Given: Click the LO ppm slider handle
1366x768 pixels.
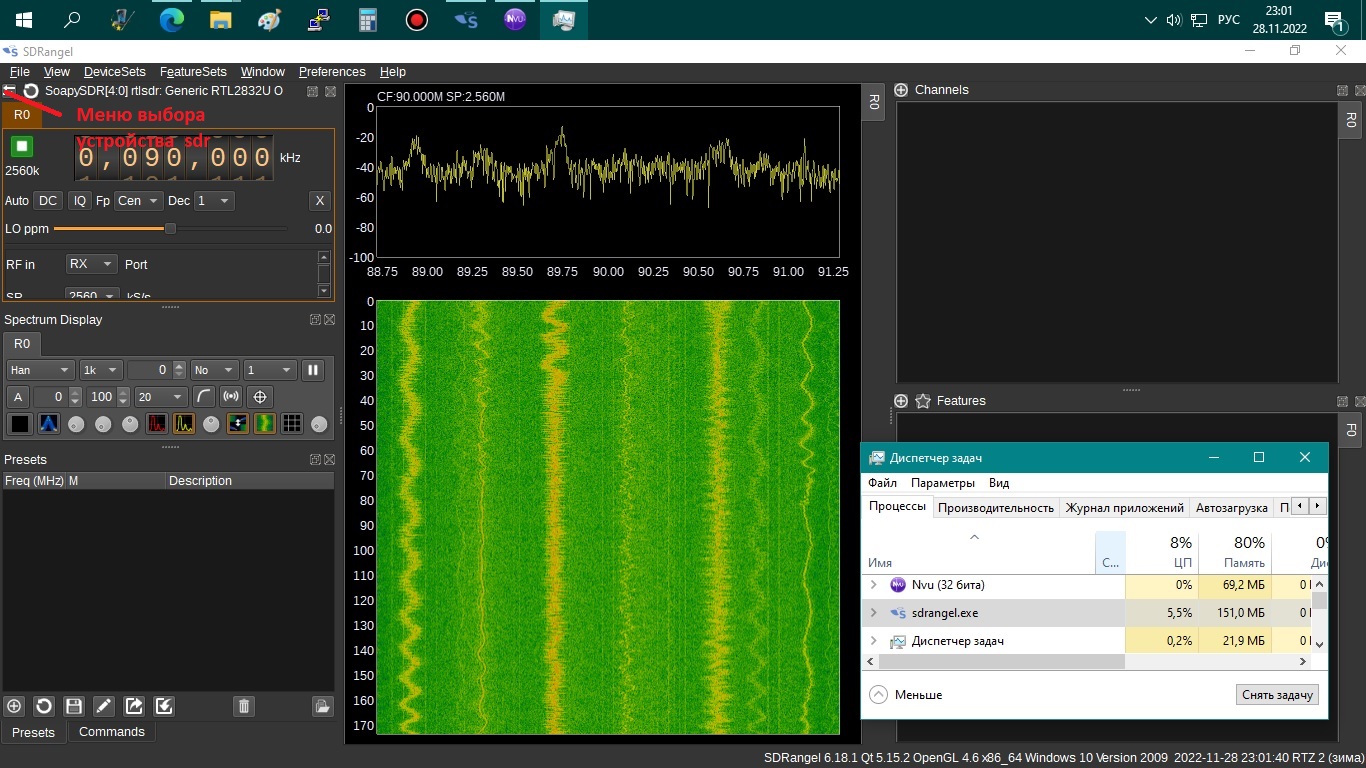Looking at the screenshot, I should [x=170, y=229].
